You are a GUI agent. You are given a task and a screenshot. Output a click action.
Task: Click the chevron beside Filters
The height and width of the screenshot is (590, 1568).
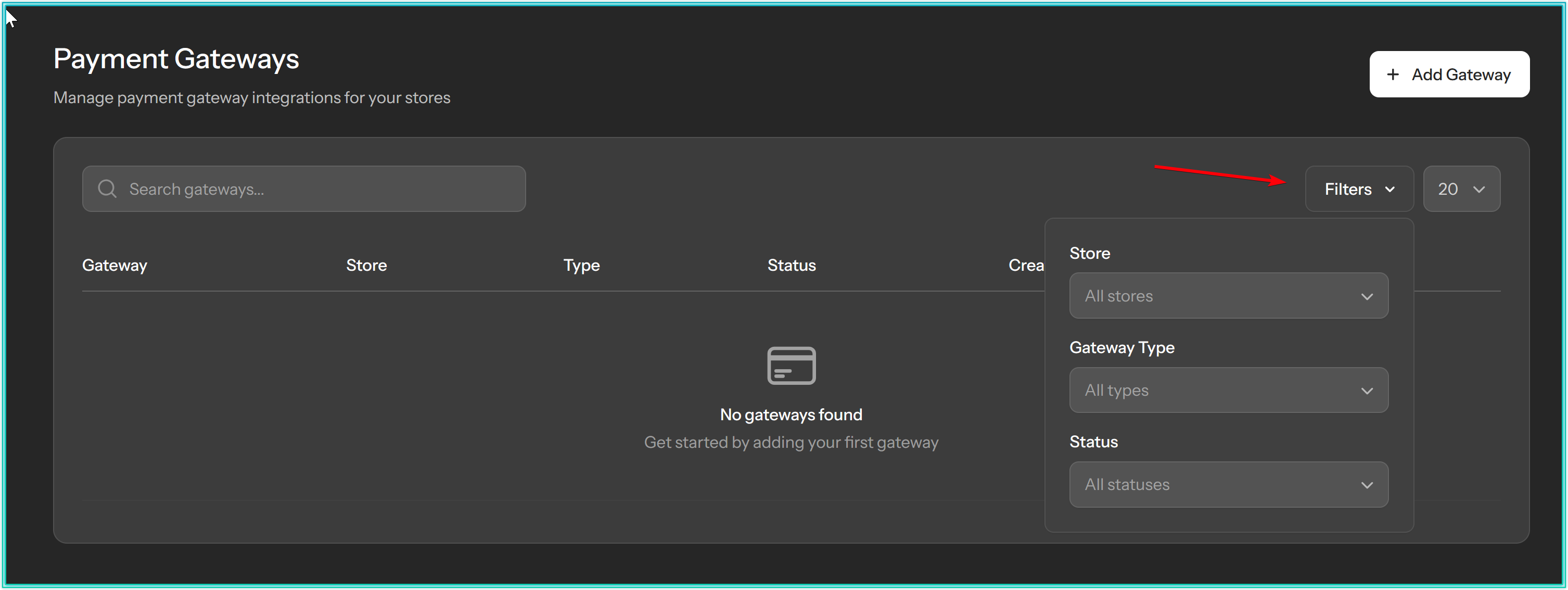tap(1389, 190)
